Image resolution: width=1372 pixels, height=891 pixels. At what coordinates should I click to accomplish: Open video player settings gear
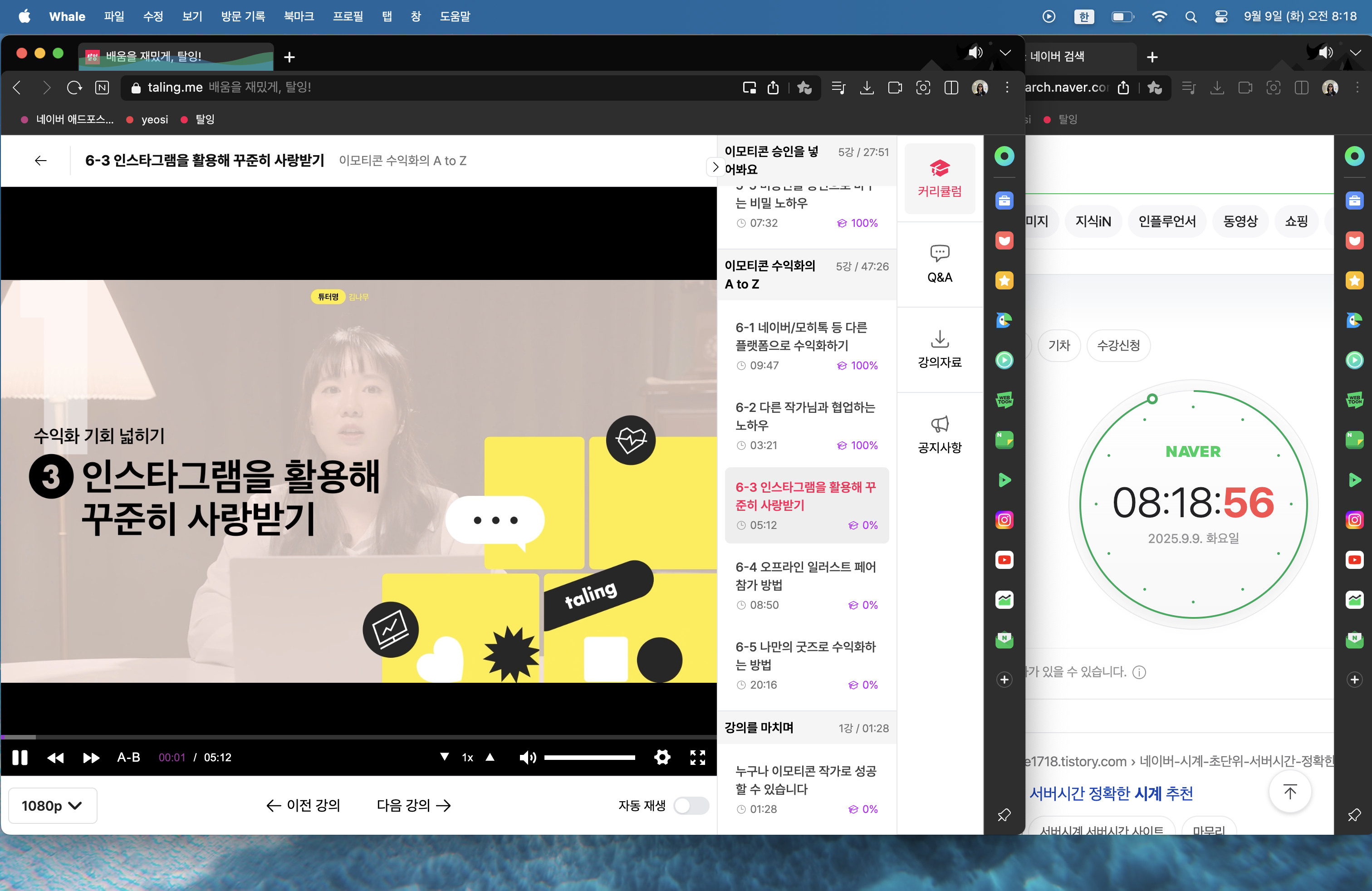662,757
